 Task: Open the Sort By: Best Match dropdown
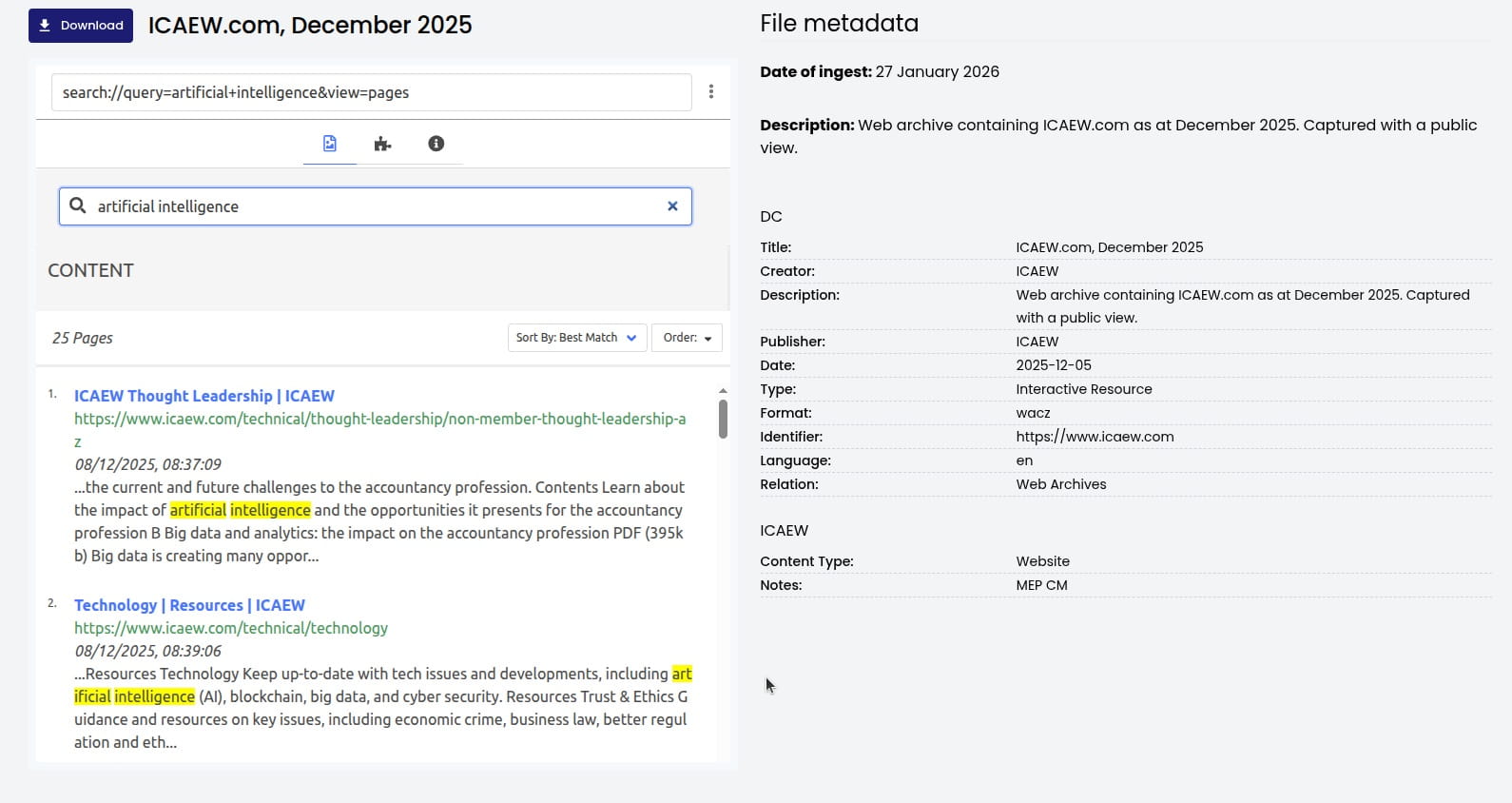coord(577,338)
